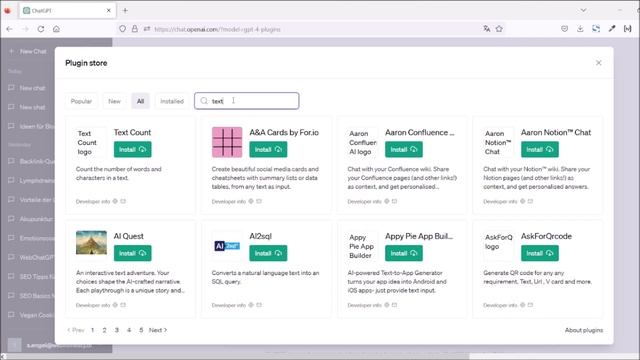
Task: Go to page 3 of plugin results
Action: (117, 330)
